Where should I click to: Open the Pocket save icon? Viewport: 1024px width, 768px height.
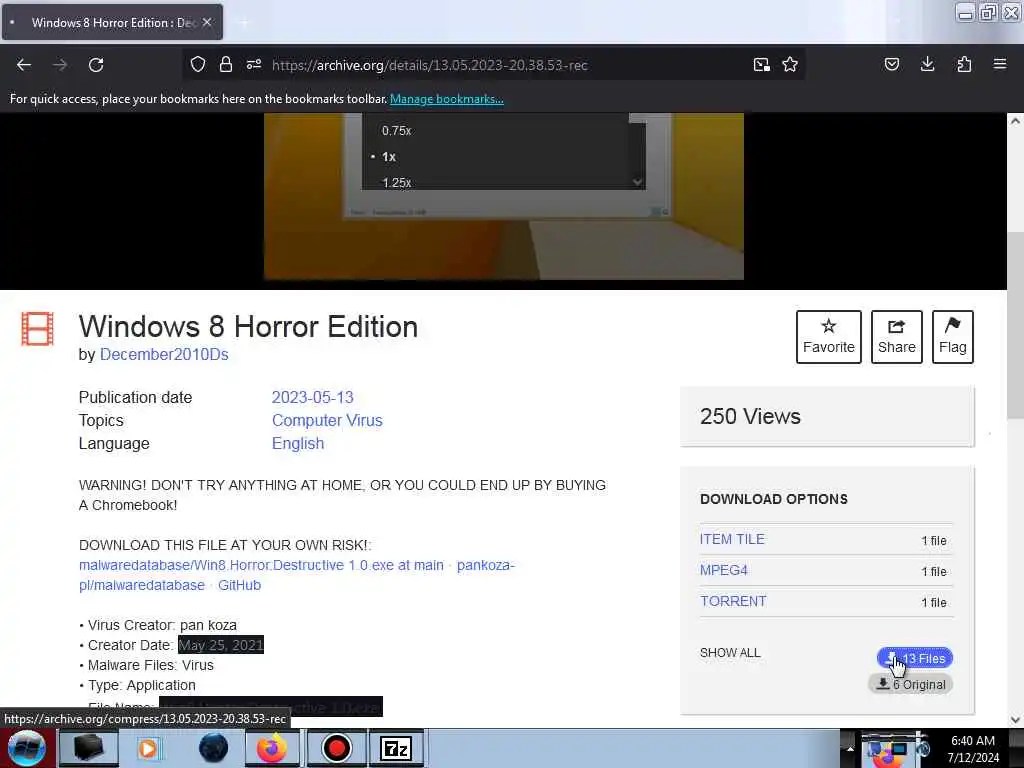[x=892, y=65]
